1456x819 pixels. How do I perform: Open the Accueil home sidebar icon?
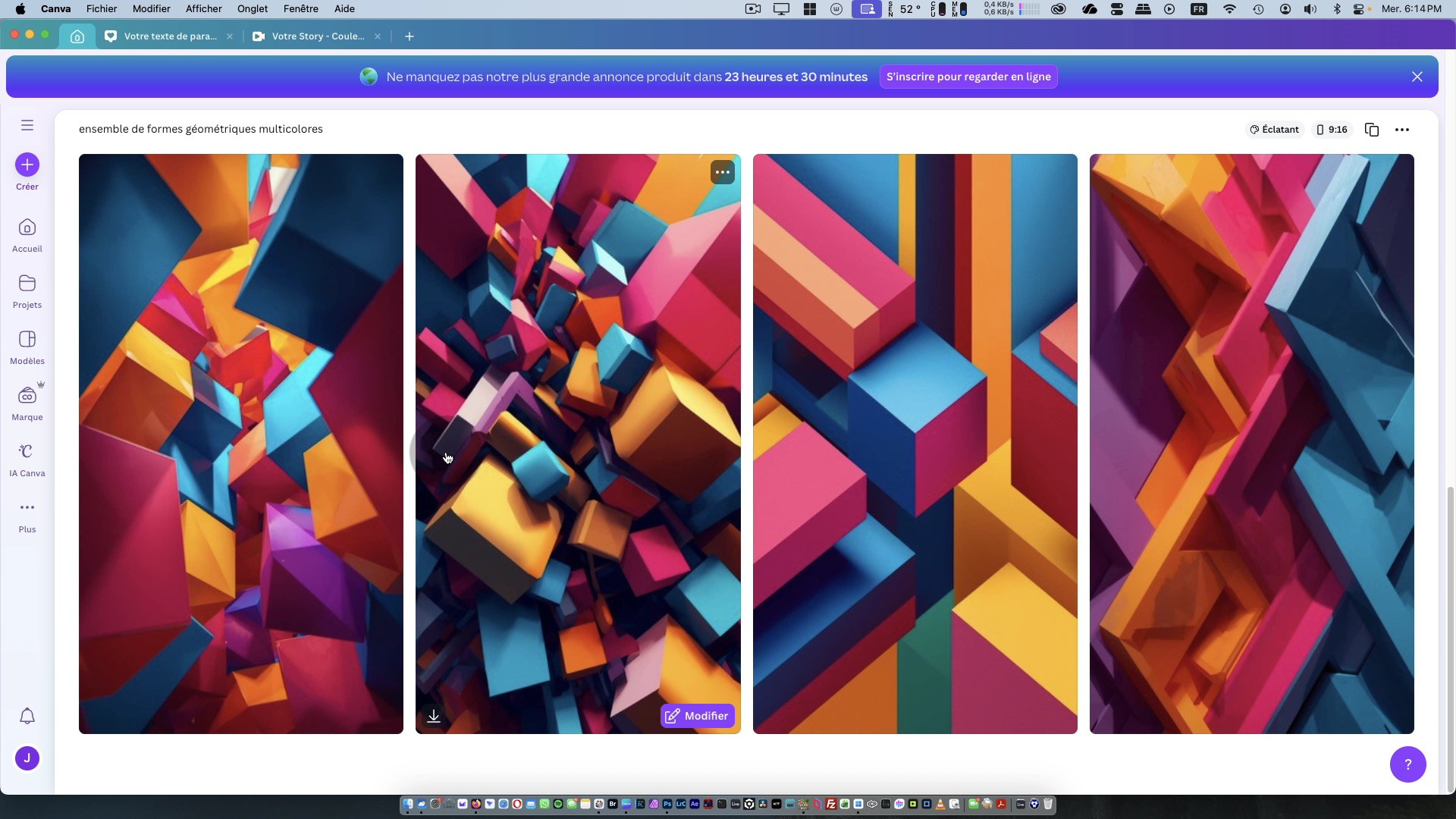pyautogui.click(x=27, y=228)
